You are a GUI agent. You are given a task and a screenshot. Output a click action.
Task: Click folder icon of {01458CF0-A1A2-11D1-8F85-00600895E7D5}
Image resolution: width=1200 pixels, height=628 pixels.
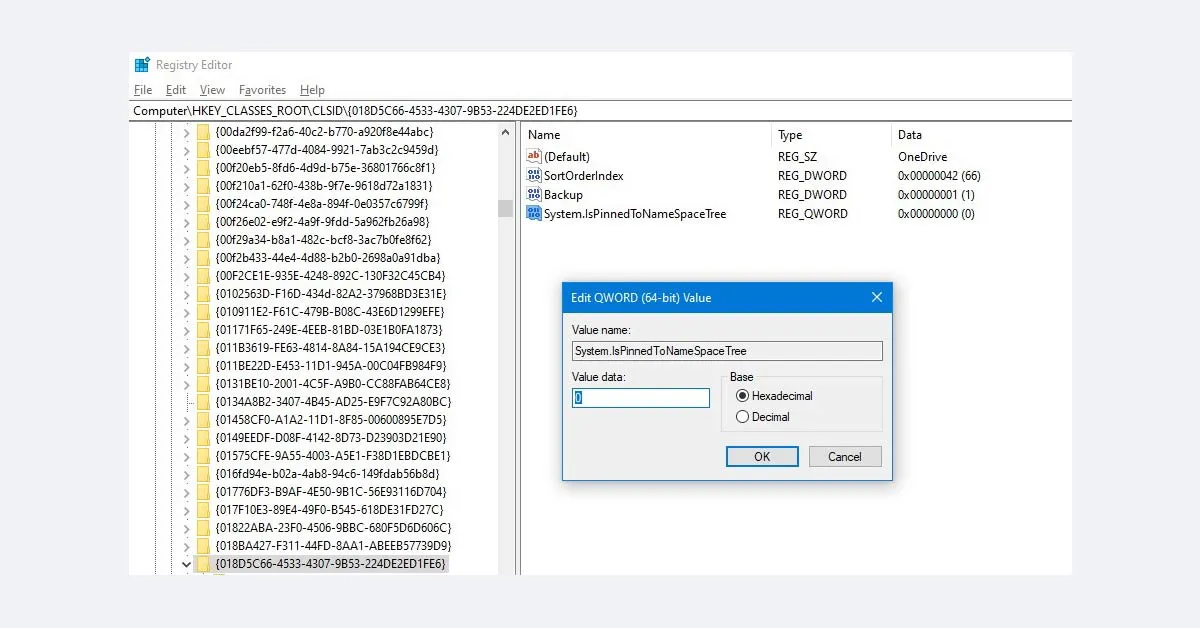click(203, 420)
